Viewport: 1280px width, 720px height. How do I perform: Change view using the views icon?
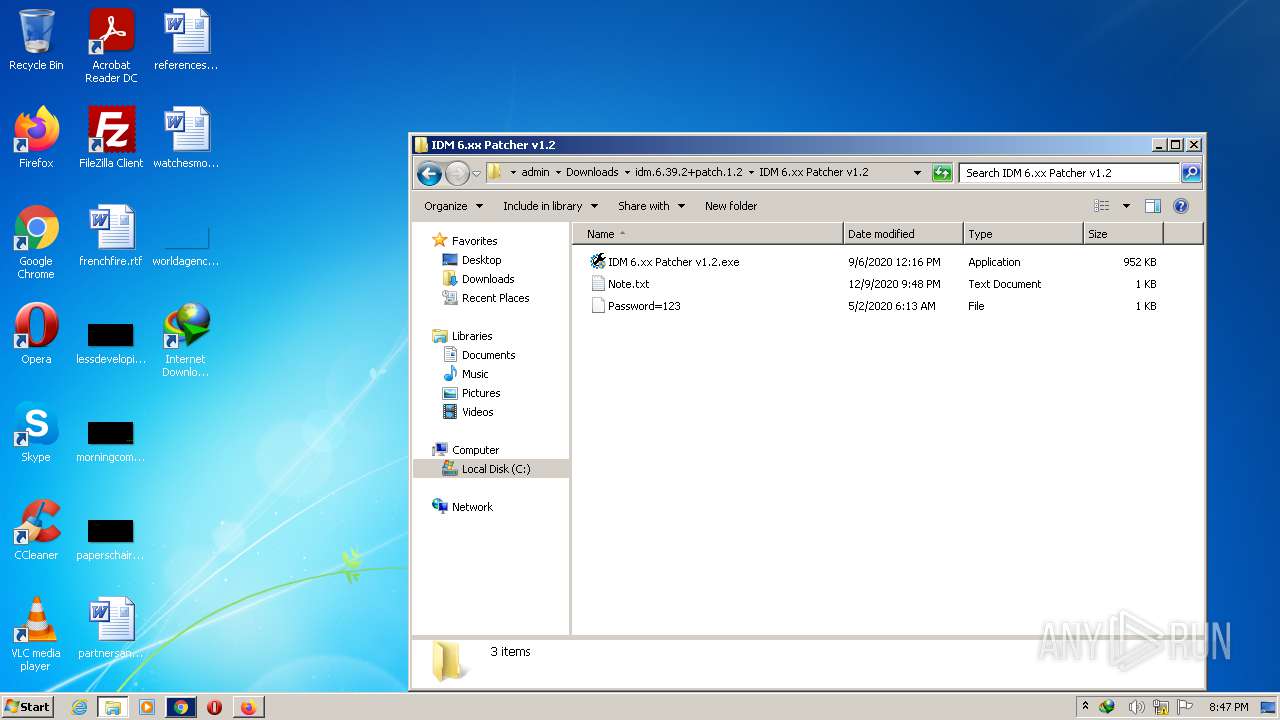(x=1102, y=206)
